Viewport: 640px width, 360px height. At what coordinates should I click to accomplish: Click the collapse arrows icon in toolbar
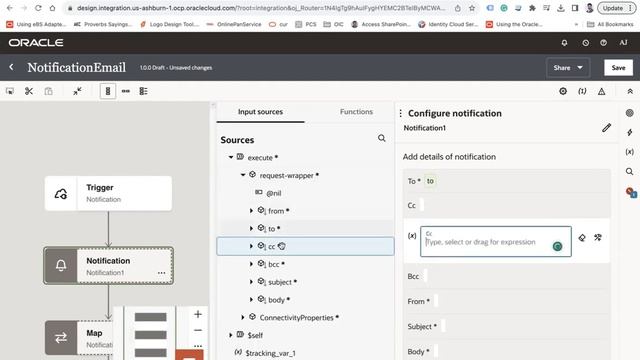[77, 91]
